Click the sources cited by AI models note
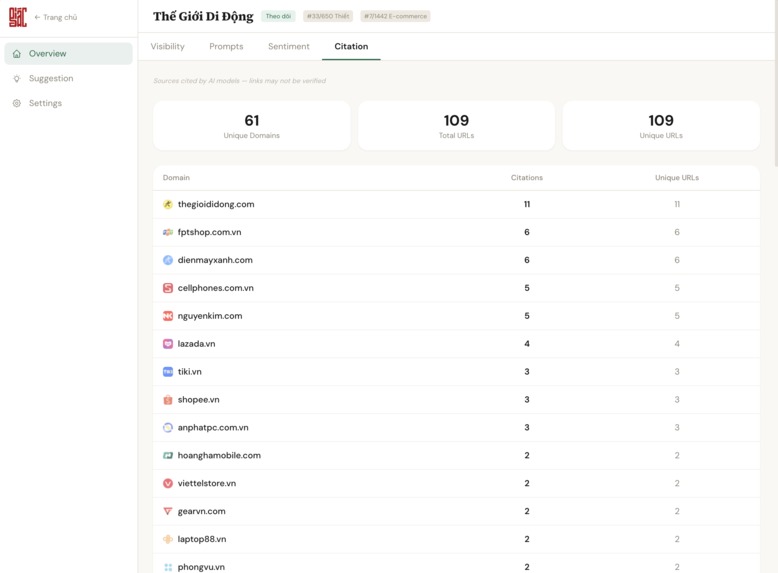Screen dimensions: 778x573 tap(240, 81)
